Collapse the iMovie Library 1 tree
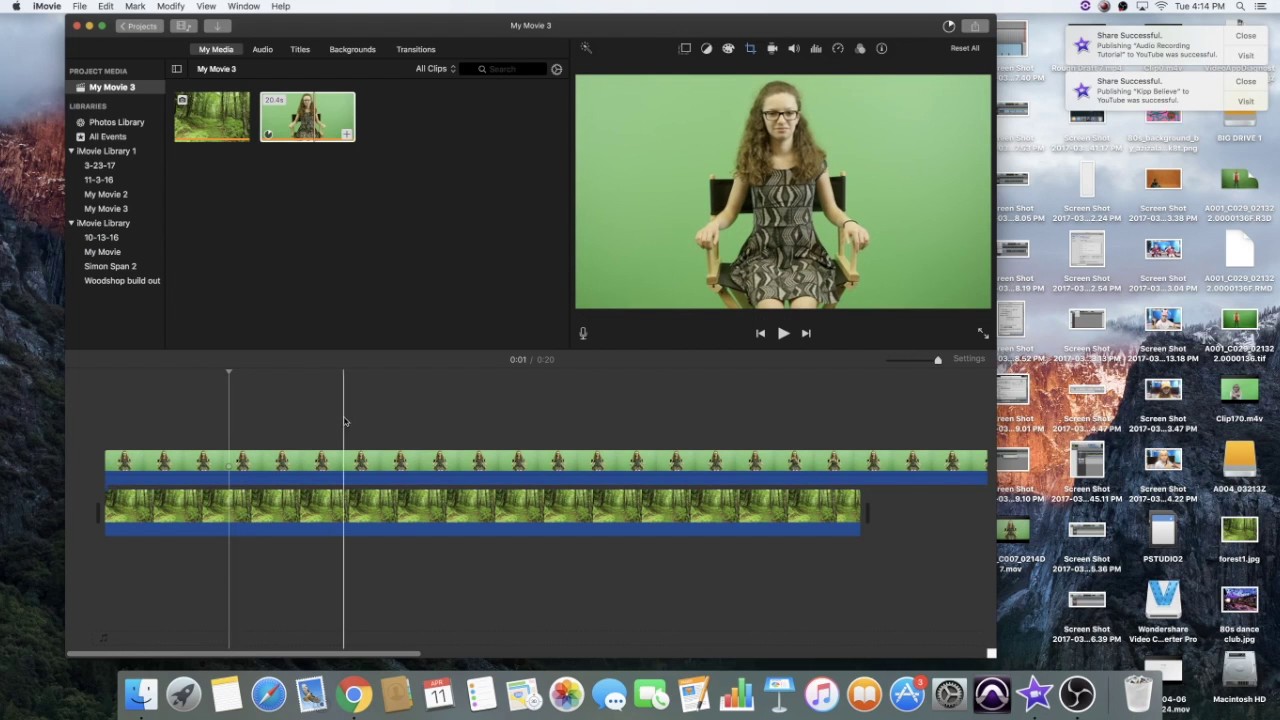 (71, 151)
